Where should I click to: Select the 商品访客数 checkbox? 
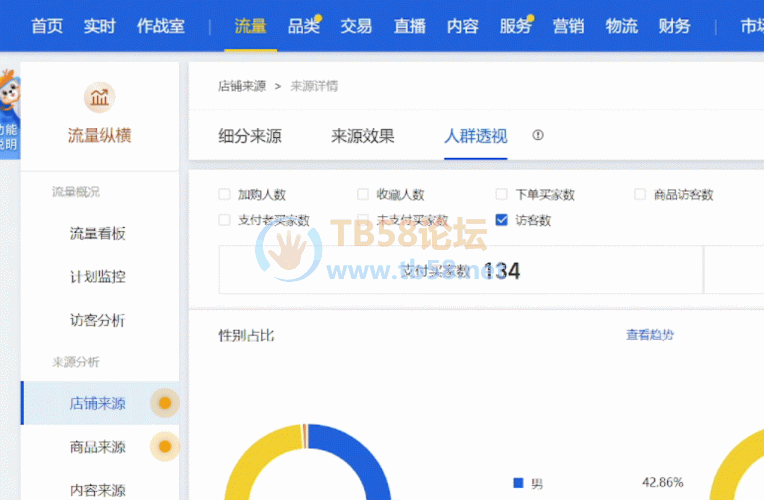[x=640, y=195]
